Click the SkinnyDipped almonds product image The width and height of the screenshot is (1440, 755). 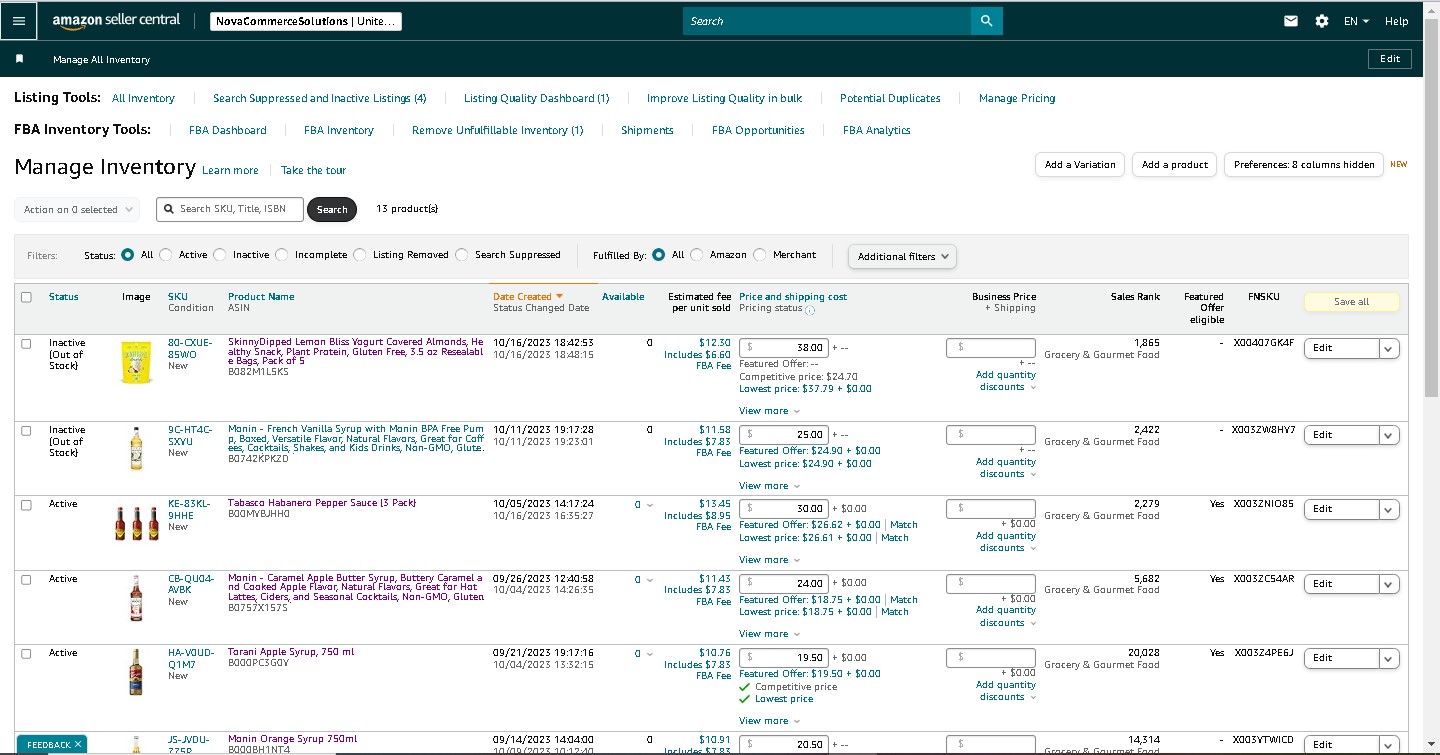pos(136,363)
